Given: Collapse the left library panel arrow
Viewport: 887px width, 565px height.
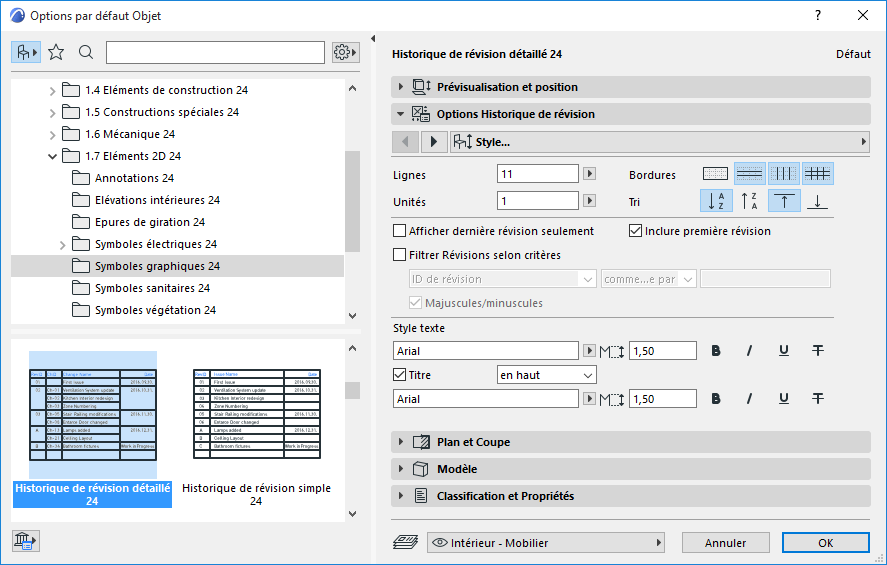Looking at the screenshot, I should (373, 39).
